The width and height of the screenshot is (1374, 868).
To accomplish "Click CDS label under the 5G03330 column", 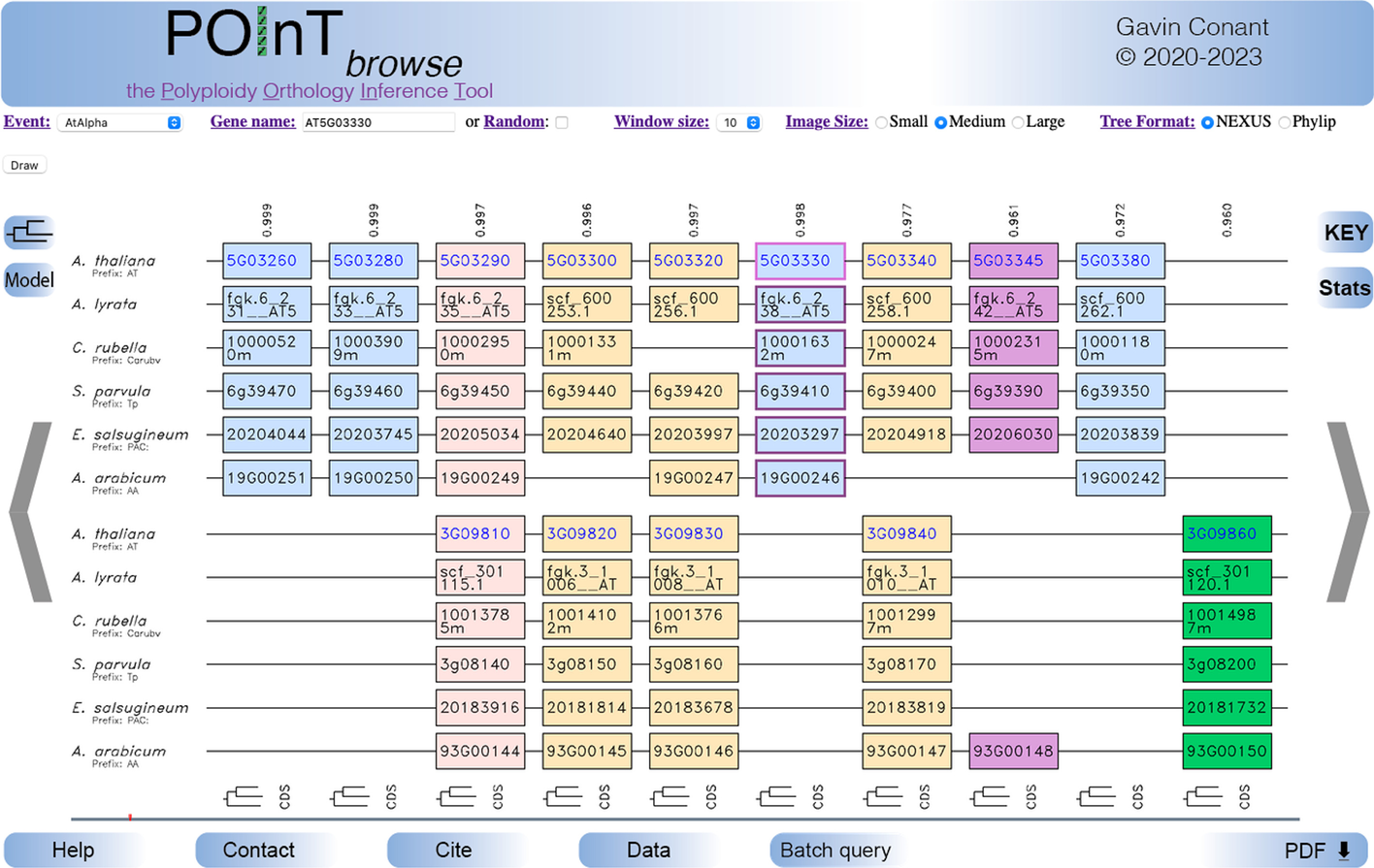I will coord(818,796).
